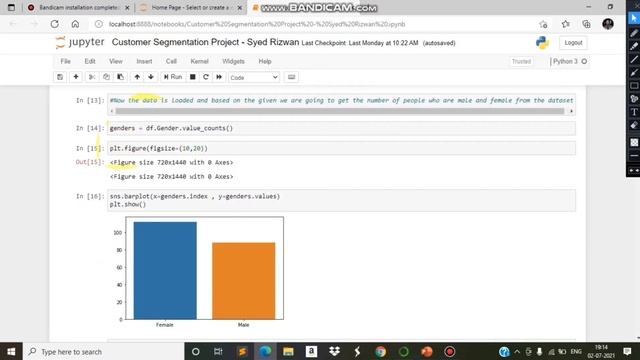
Task: Open Amazon app from the taskbar
Action: 311,351
